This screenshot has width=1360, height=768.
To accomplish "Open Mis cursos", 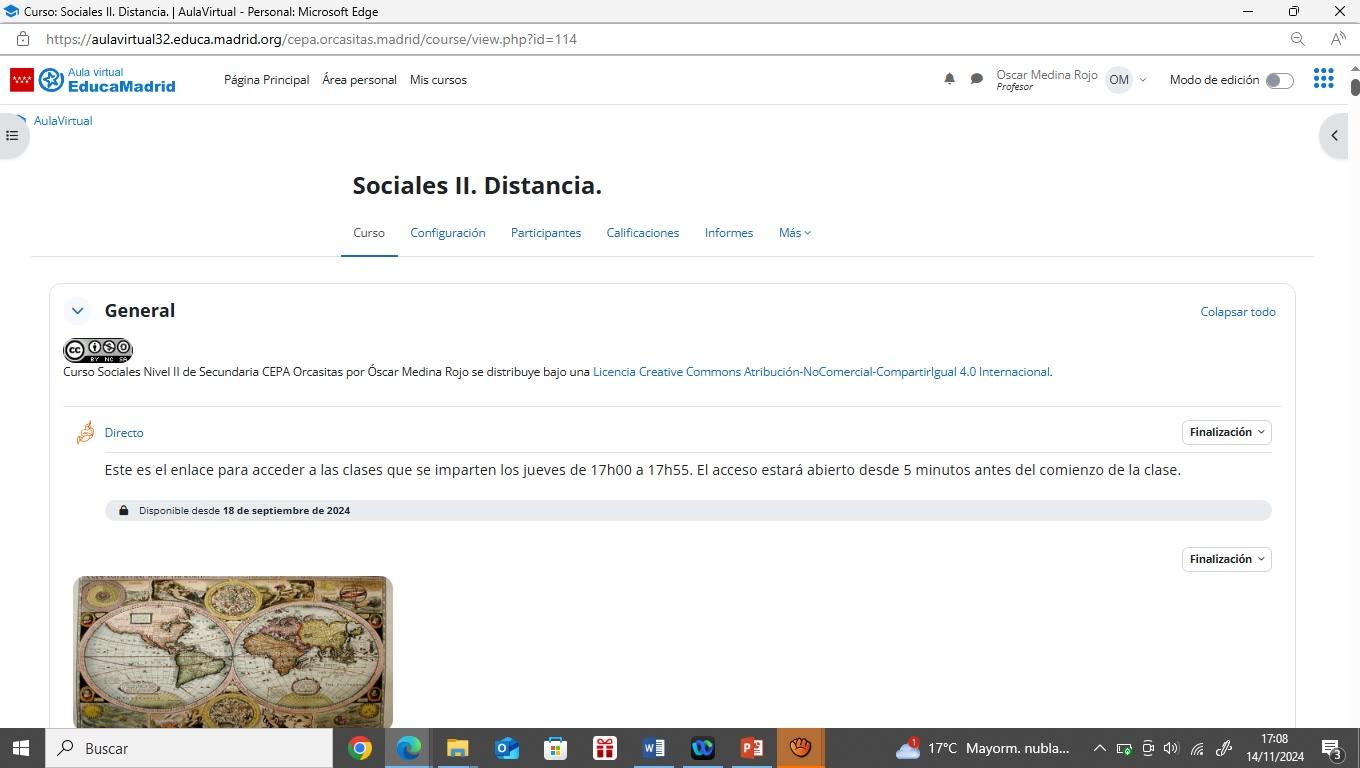I will [x=438, y=80].
